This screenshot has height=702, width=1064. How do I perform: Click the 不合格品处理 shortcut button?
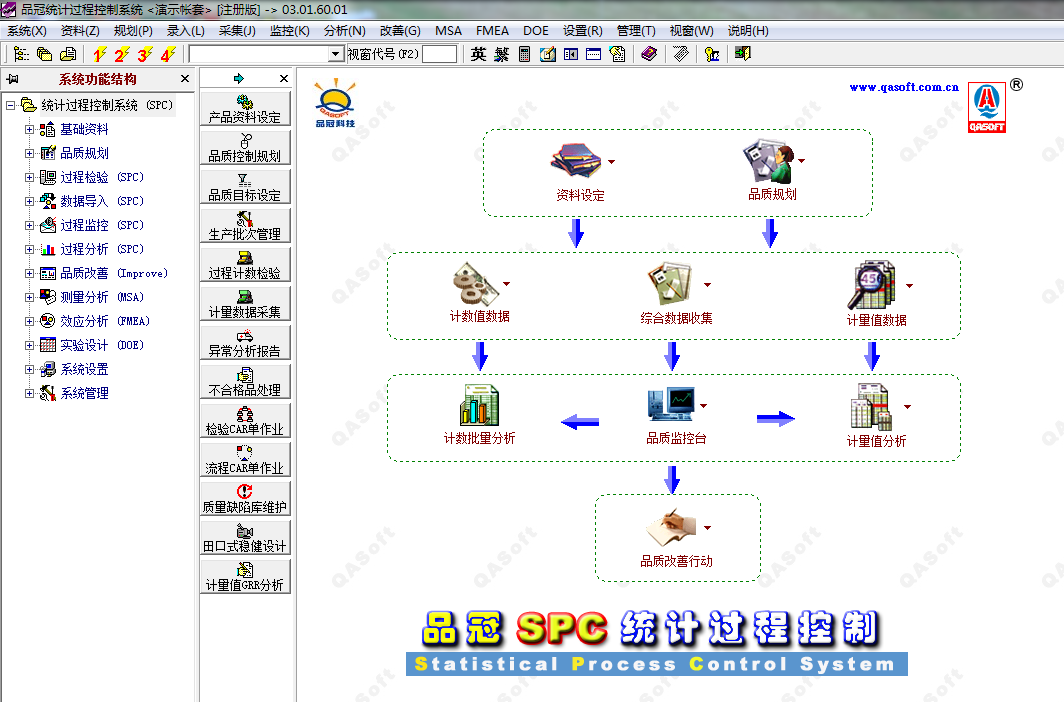click(245, 381)
